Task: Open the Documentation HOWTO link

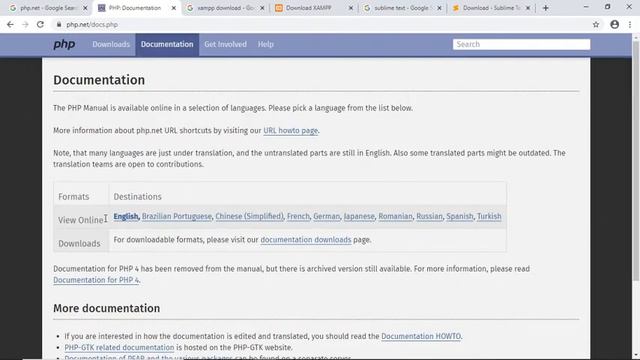Action: pos(421,336)
